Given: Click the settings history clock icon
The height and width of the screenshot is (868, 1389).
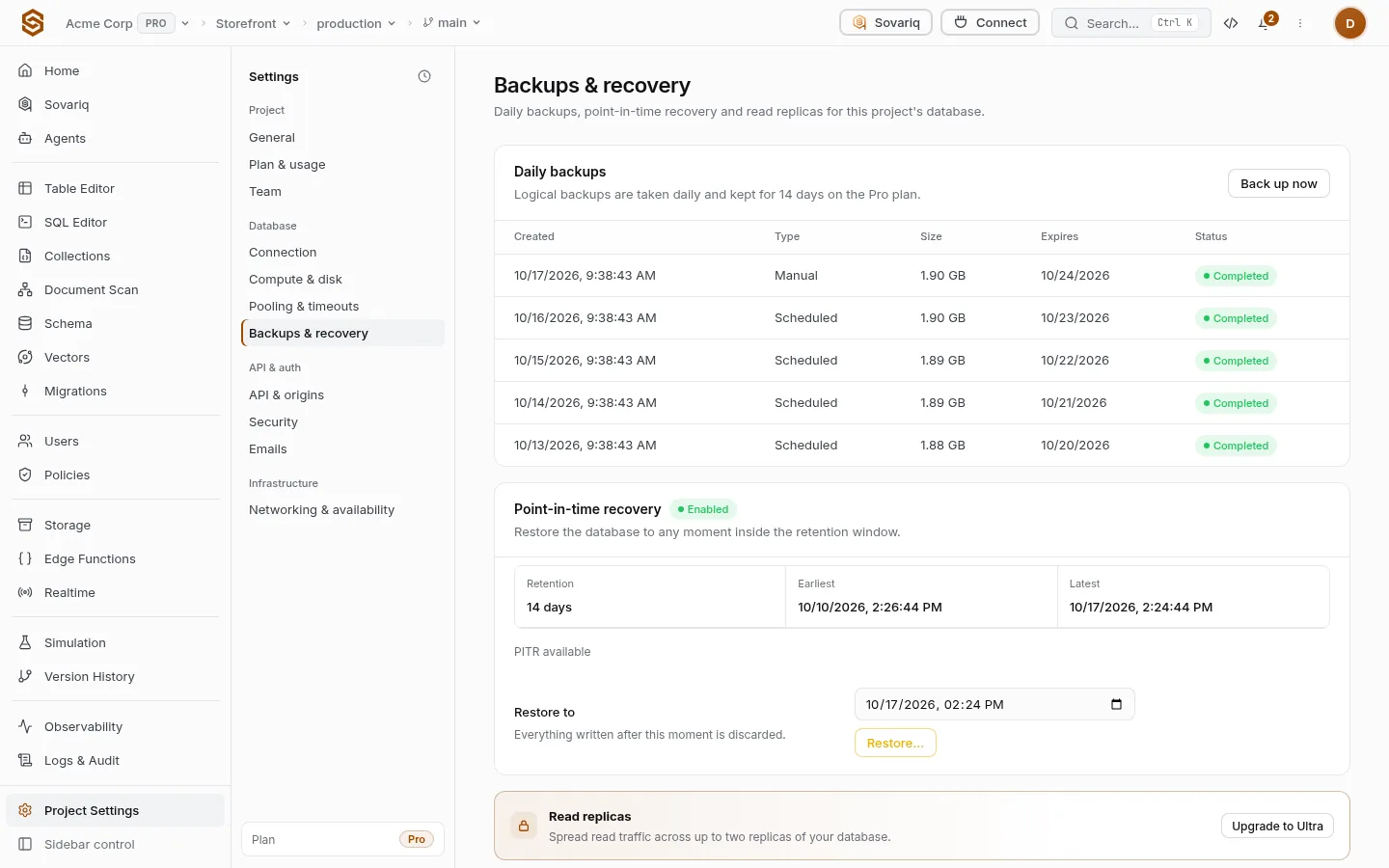Looking at the screenshot, I should pos(424,76).
